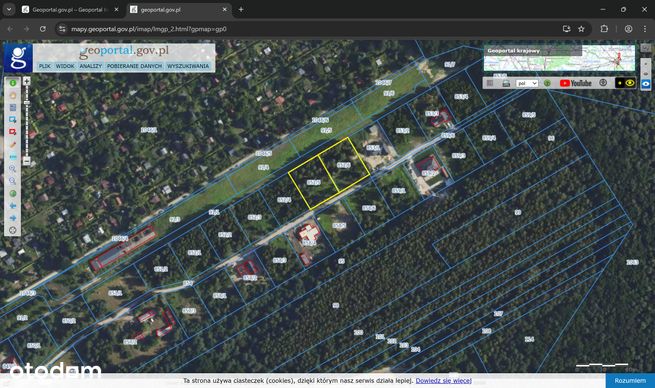Click the Rozumiem cookie button
655x388 pixels.
point(630,380)
